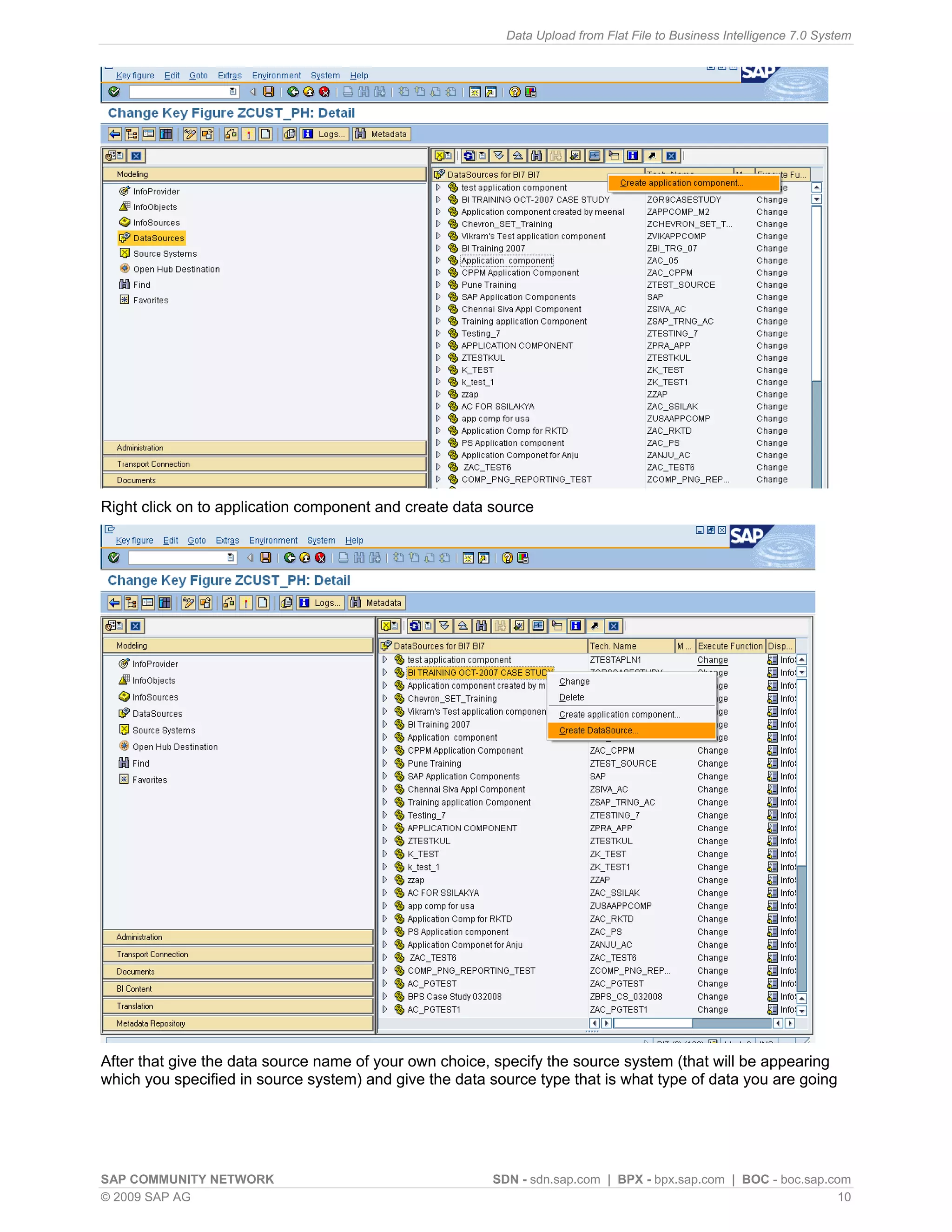Click yellow Exit up-arrow icon in lower screenshot toolbar
Screen dimensions: 952x1232
pos(305,558)
